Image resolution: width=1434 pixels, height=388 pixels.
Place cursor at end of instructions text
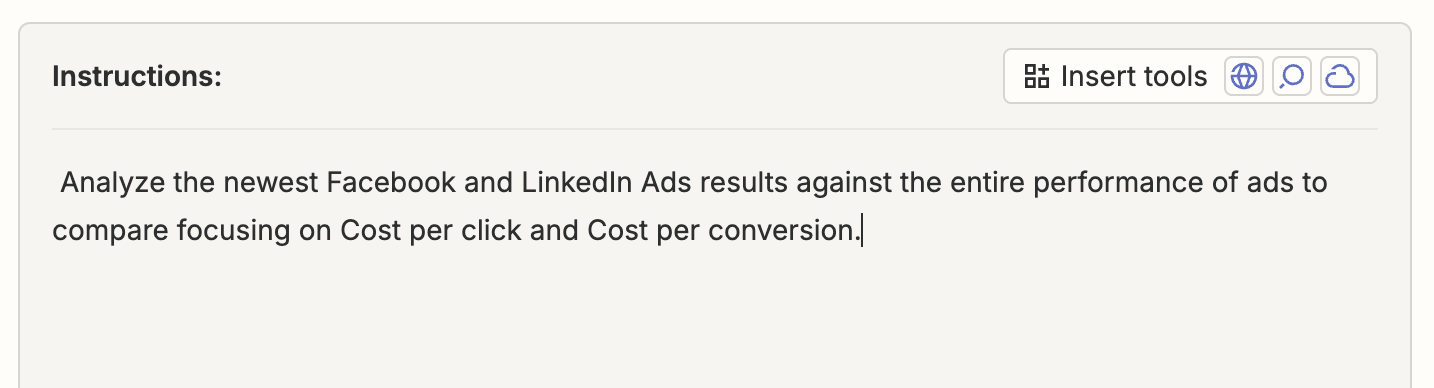point(861,230)
